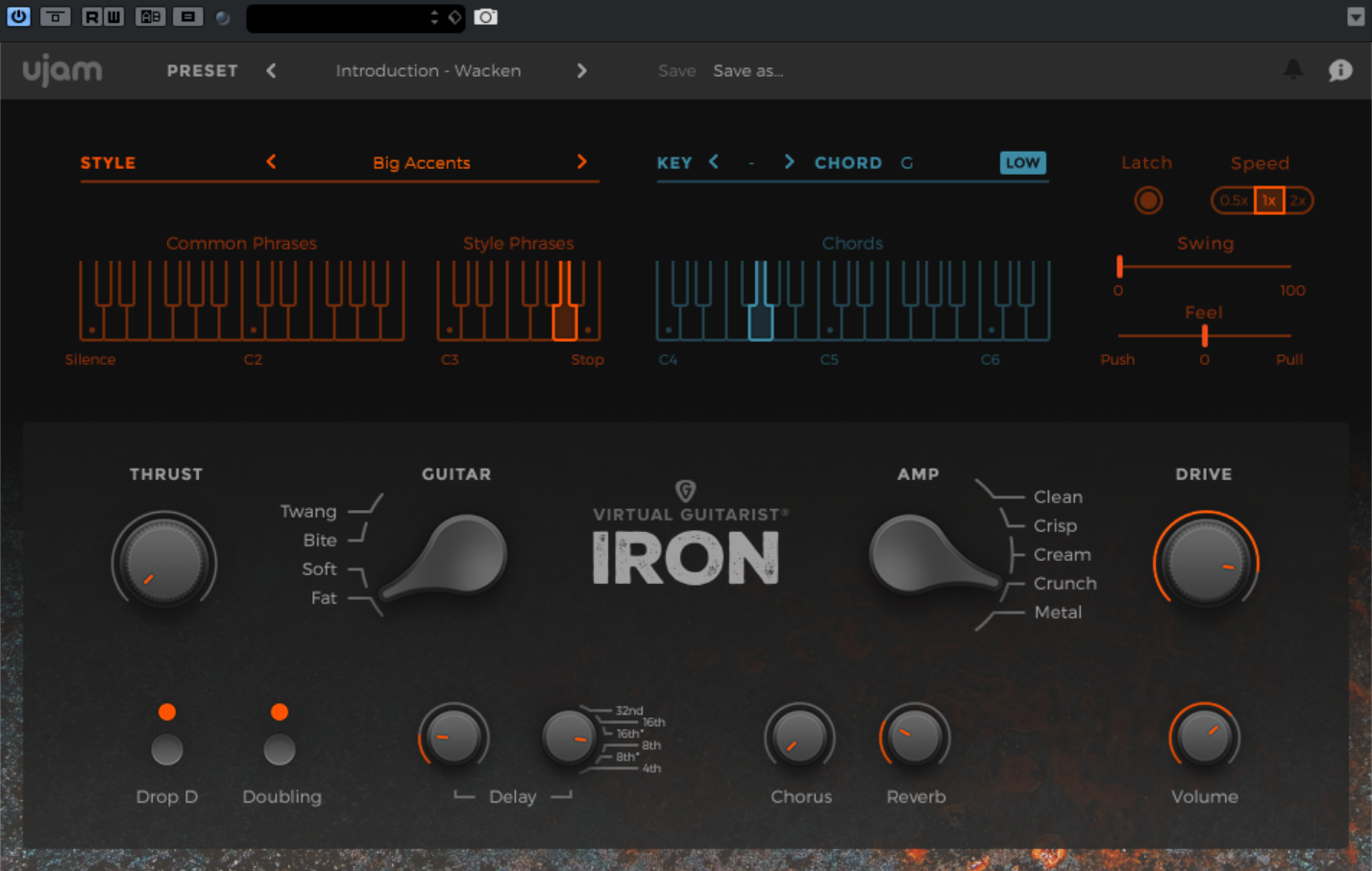Enable automation Read (R) button
This screenshot has width=1372, height=871.
point(91,16)
